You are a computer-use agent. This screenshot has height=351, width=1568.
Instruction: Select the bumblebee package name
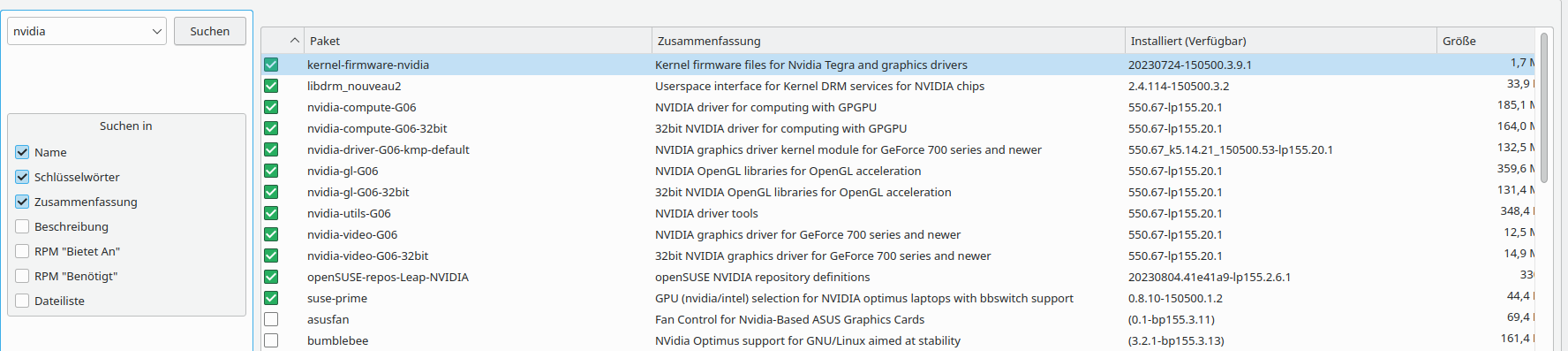[x=338, y=340]
